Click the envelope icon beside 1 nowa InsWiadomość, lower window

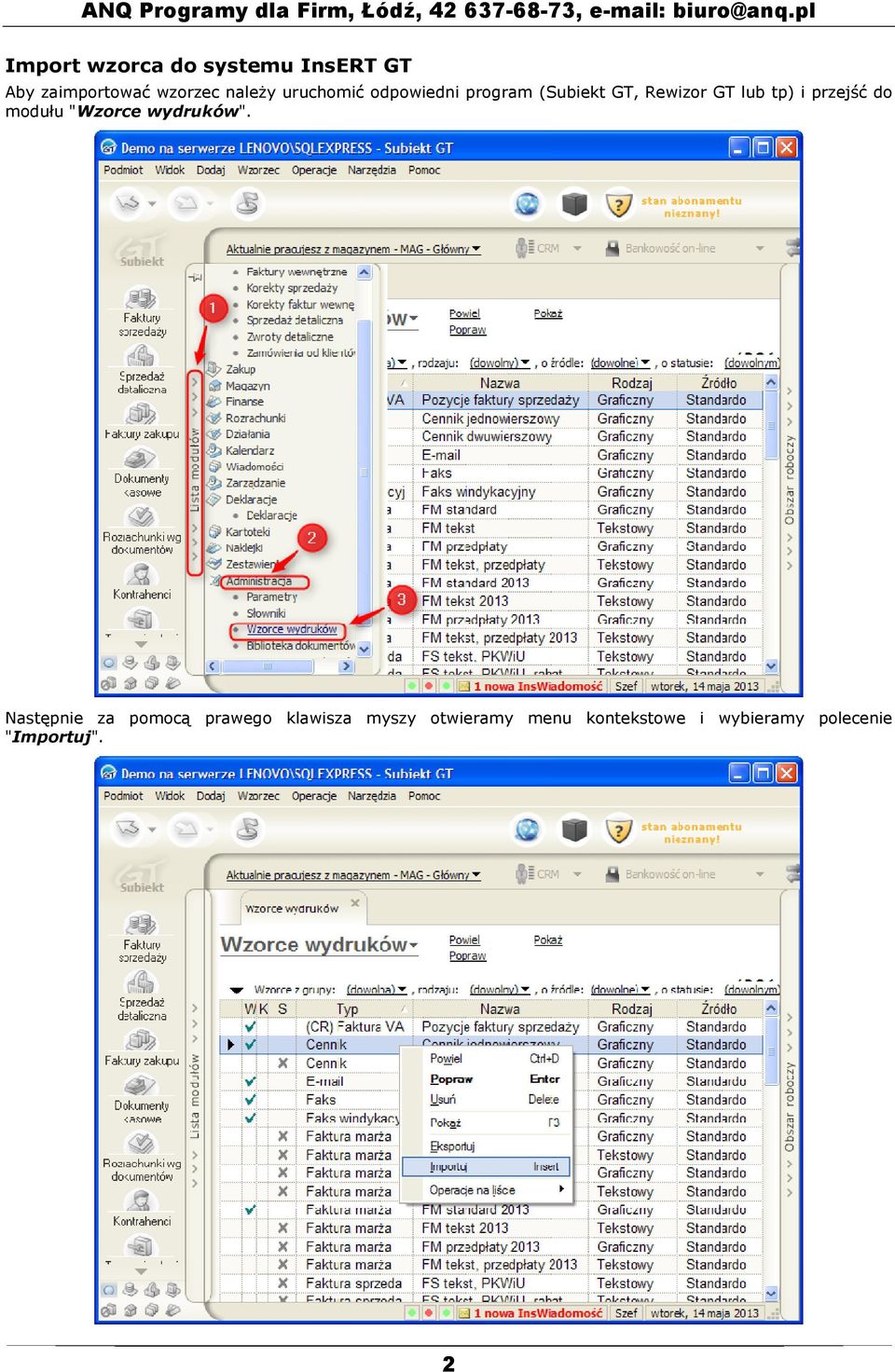[x=463, y=1313]
